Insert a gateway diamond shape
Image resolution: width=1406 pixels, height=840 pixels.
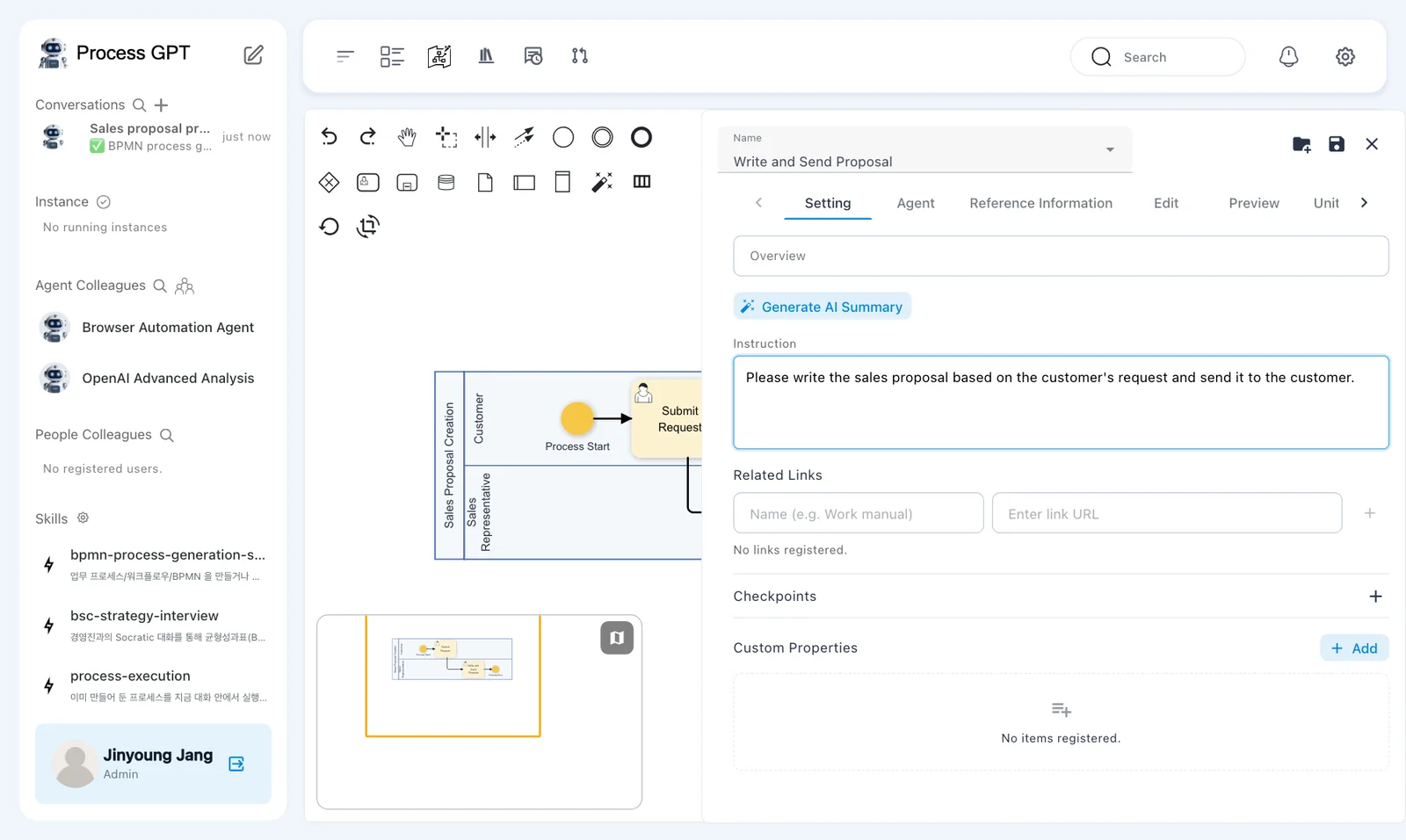tap(329, 182)
